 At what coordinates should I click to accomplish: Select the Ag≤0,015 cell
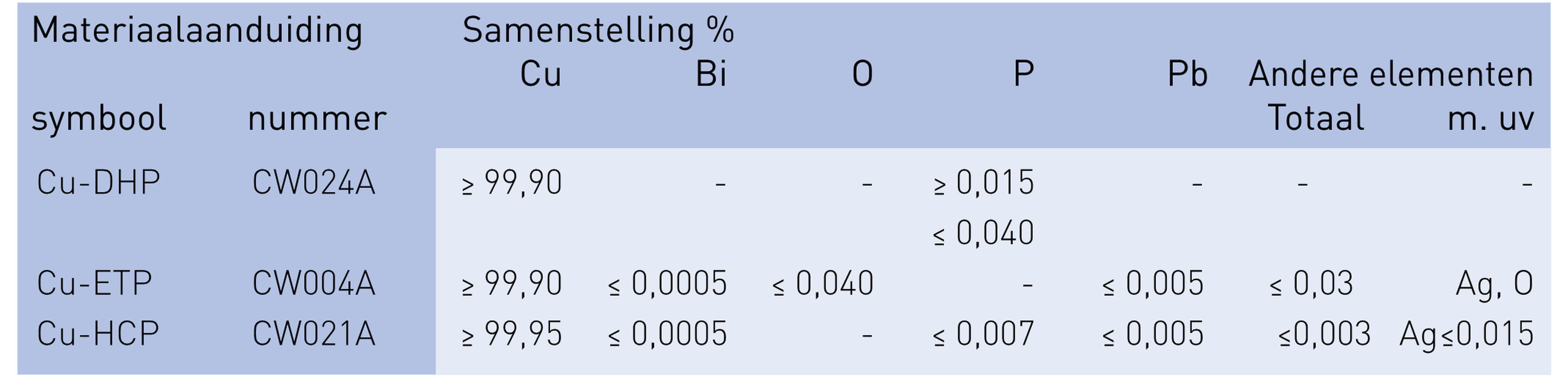pos(1466,334)
